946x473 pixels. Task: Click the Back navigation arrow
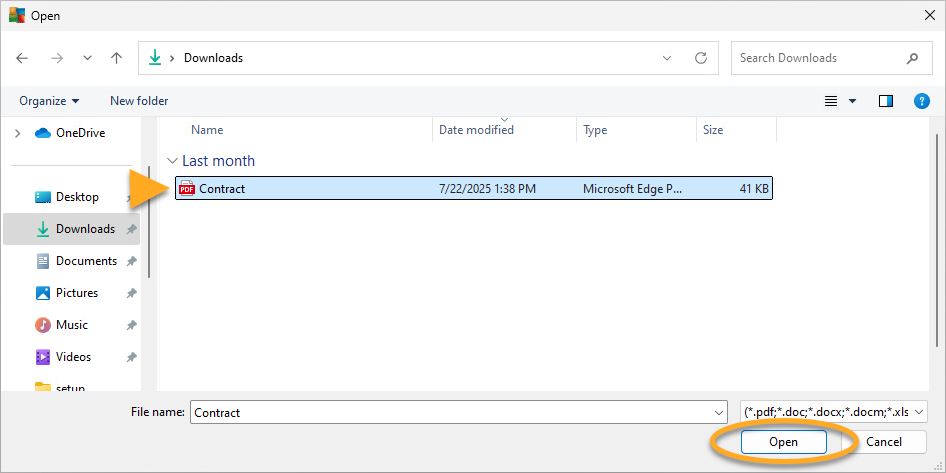click(x=23, y=58)
